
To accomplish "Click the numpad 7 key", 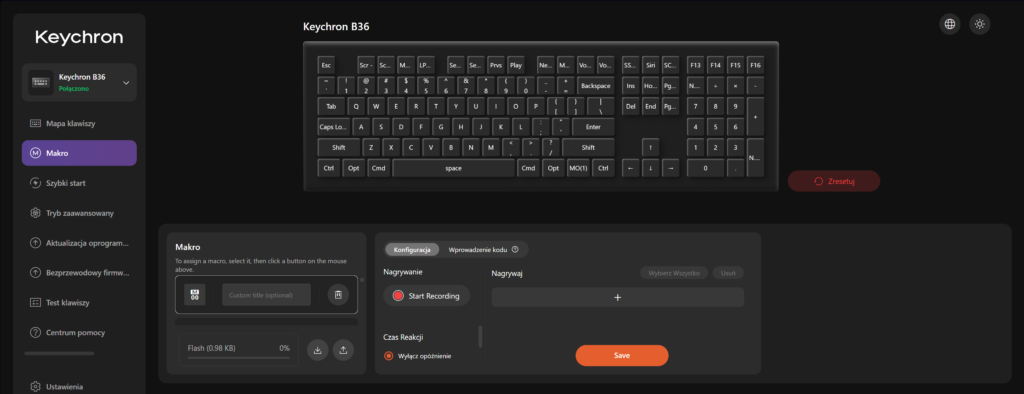I will [x=696, y=107].
